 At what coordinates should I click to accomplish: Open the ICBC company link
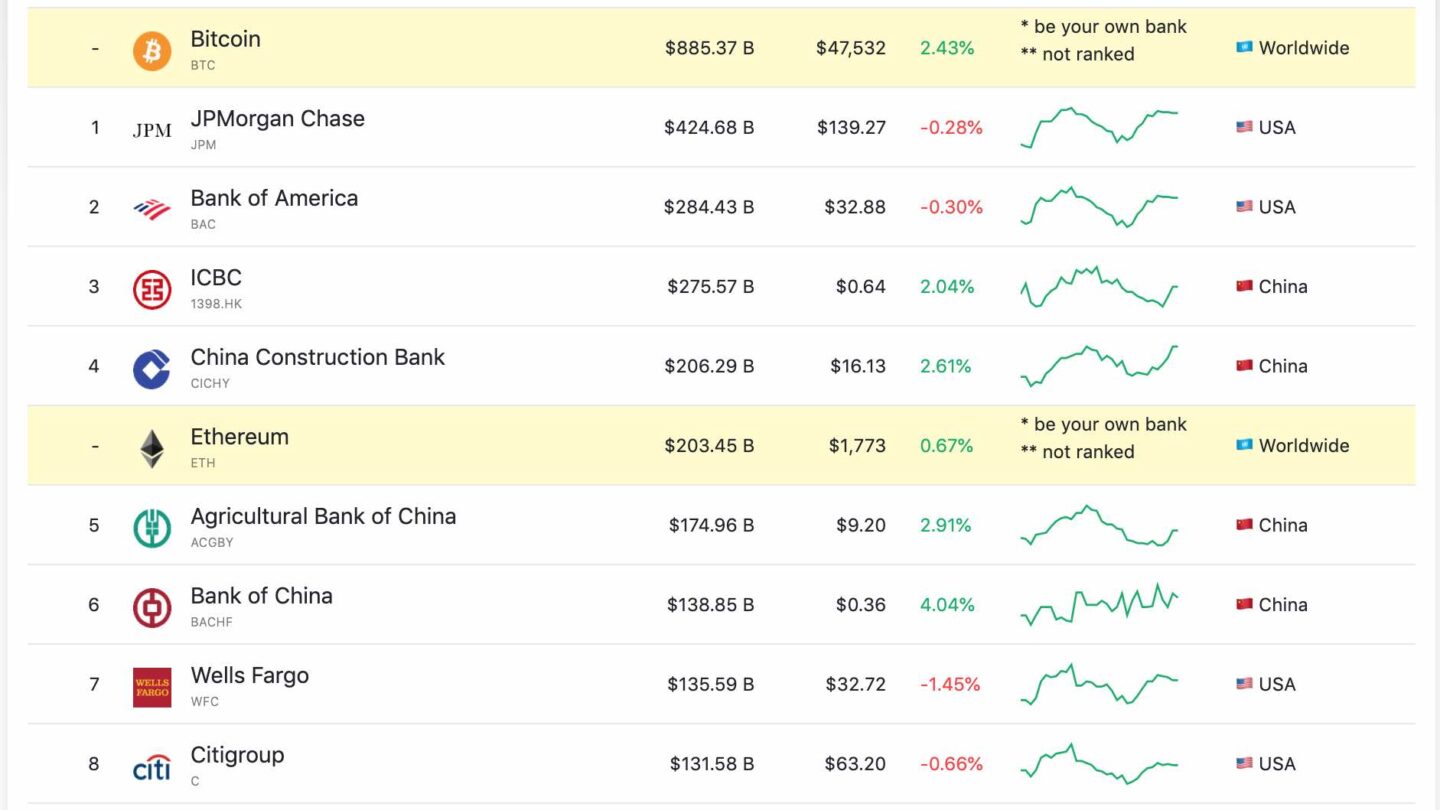[x=216, y=277]
